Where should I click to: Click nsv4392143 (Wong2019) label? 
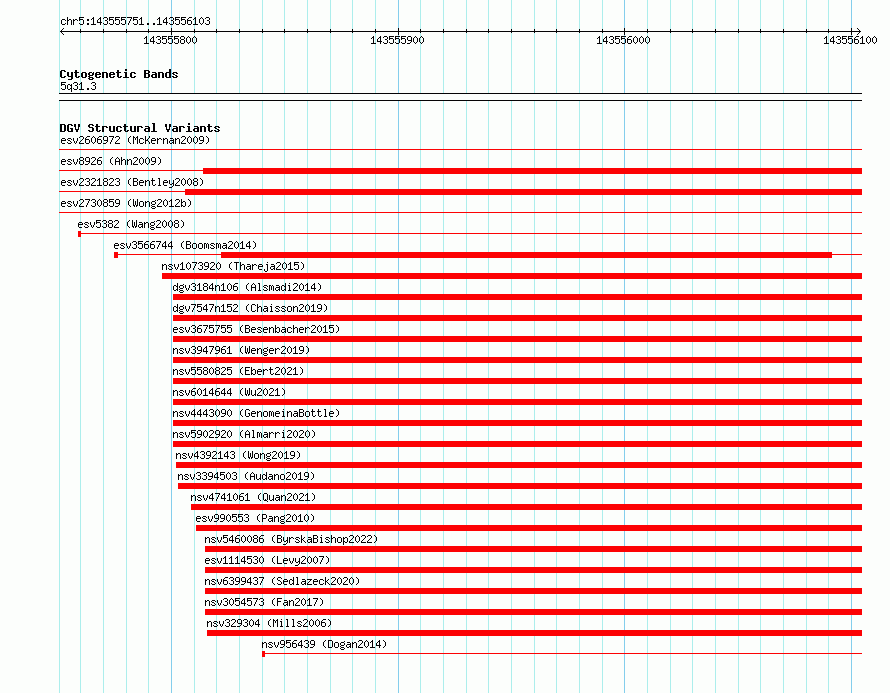coord(238,455)
